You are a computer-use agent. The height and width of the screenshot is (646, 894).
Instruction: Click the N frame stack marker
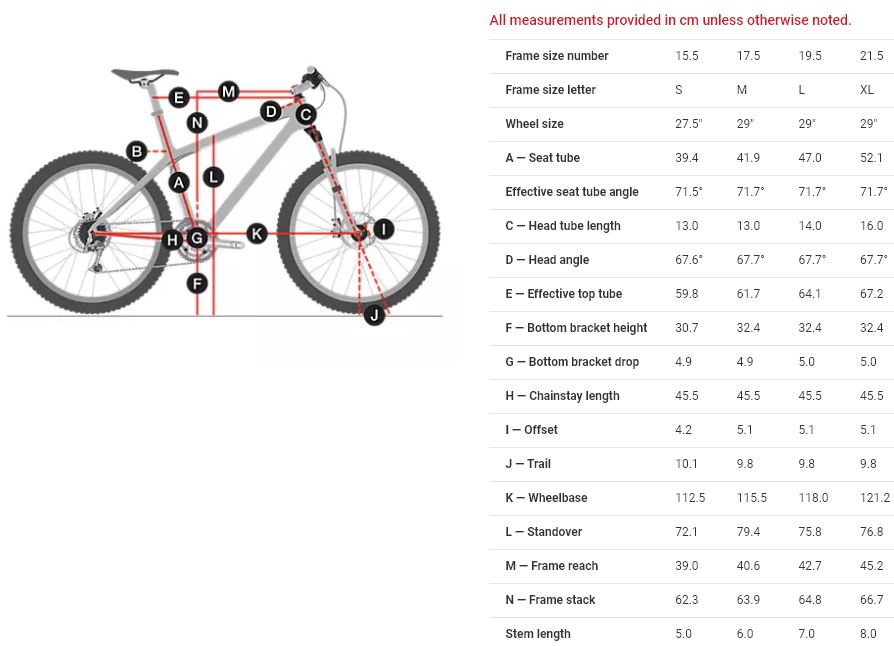pyautogui.click(x=197, y=123)
